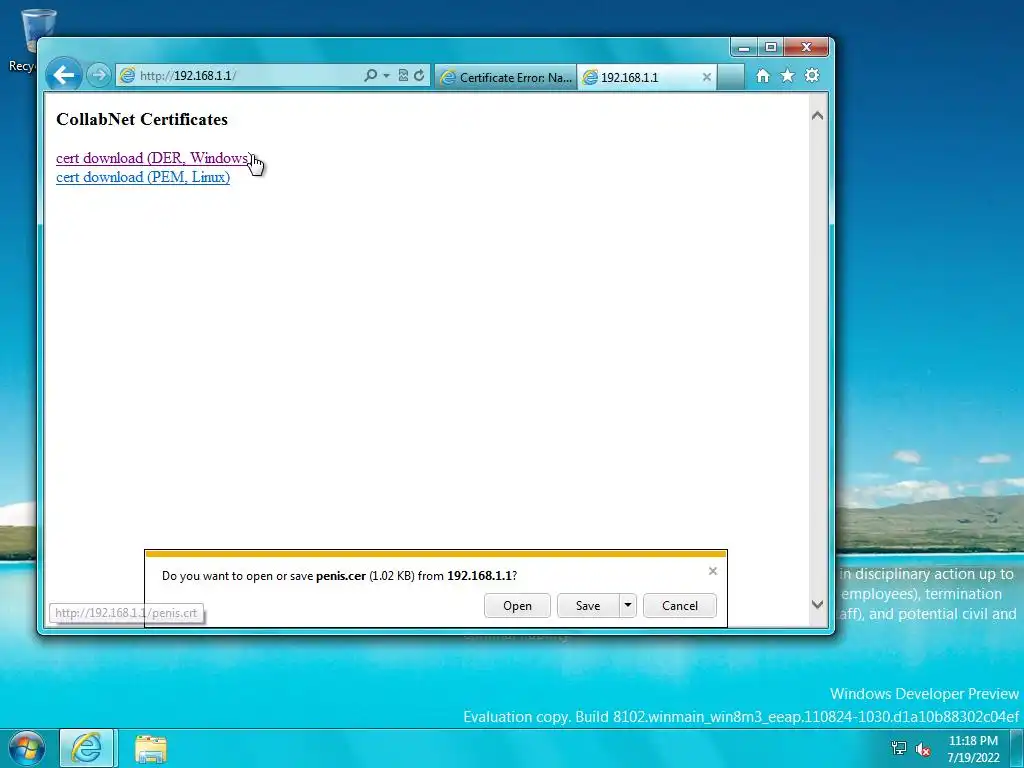Open Favorites star icon
The image size is (1024, 768).
coord(788,76)
